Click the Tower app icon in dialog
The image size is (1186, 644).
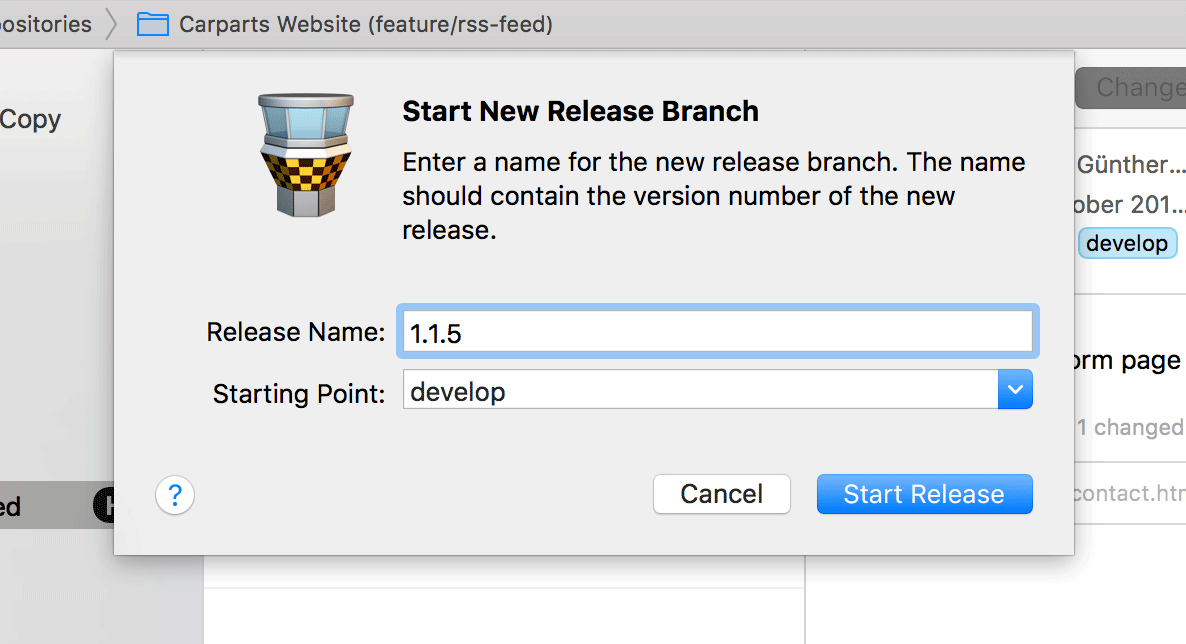[305, 154]
